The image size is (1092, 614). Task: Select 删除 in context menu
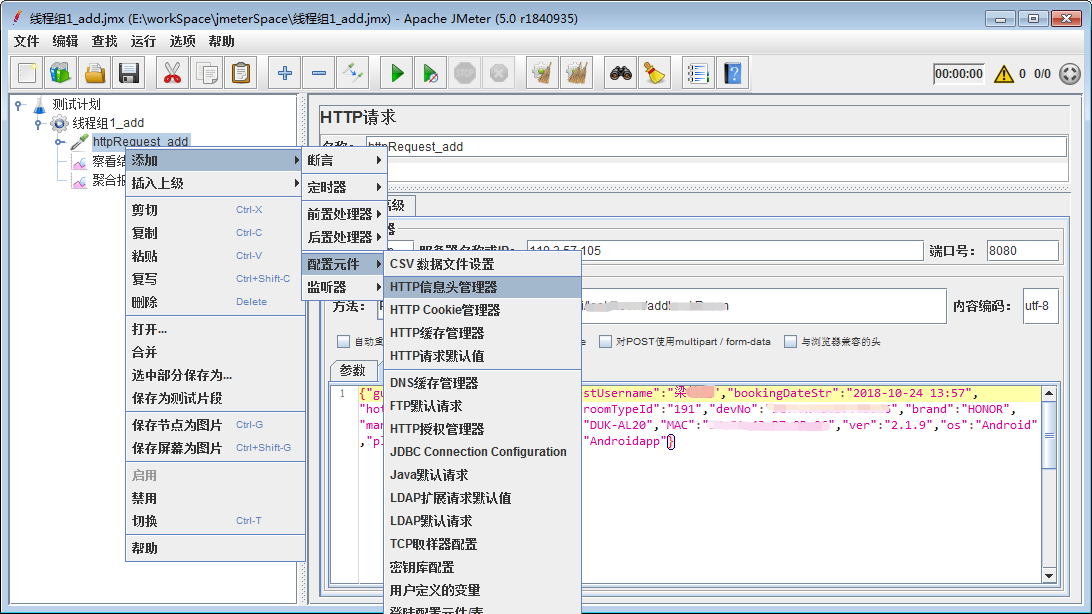[214, 302]
